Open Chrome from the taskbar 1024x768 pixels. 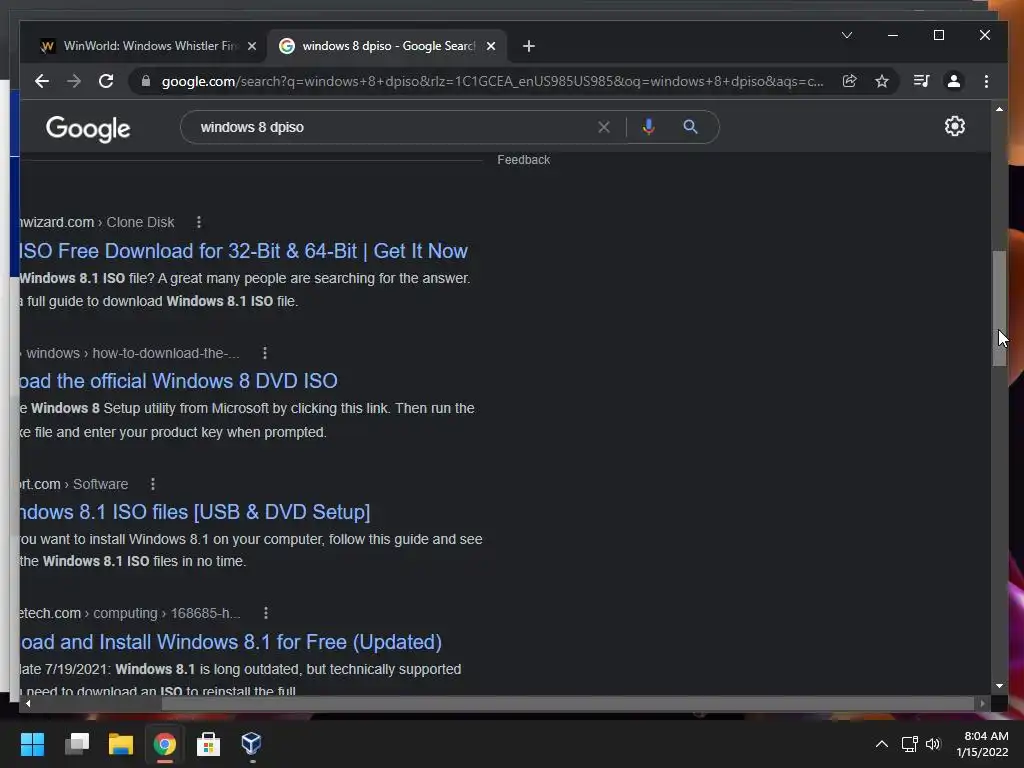[165, 744]
